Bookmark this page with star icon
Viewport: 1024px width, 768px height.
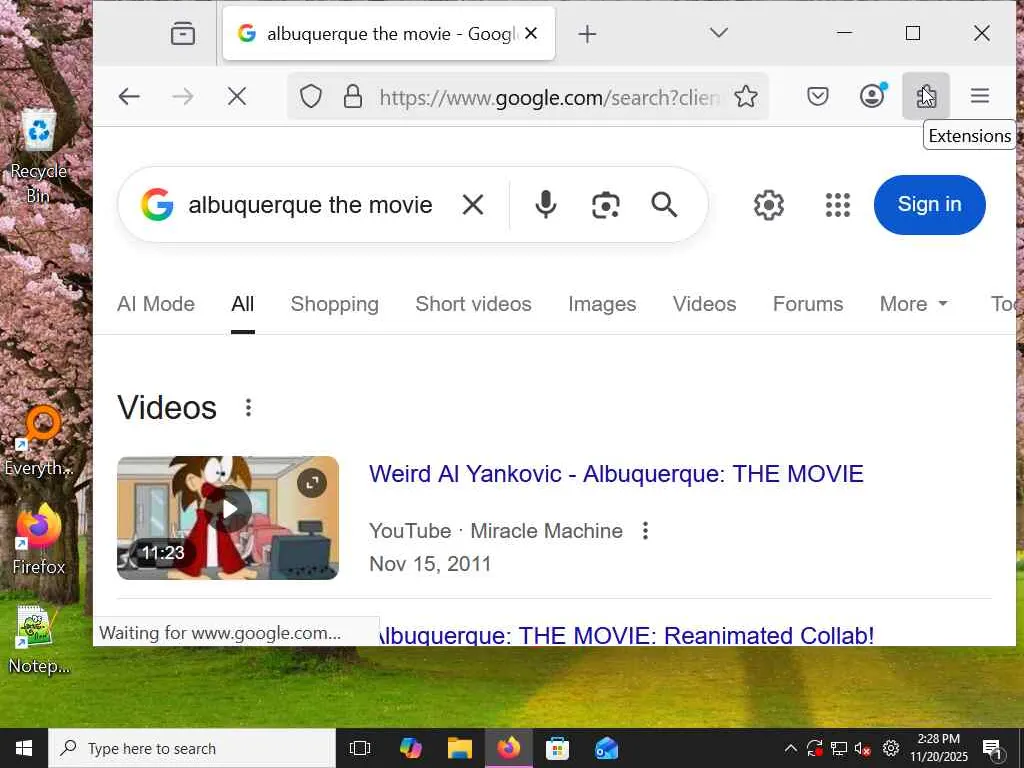[746, 97]
